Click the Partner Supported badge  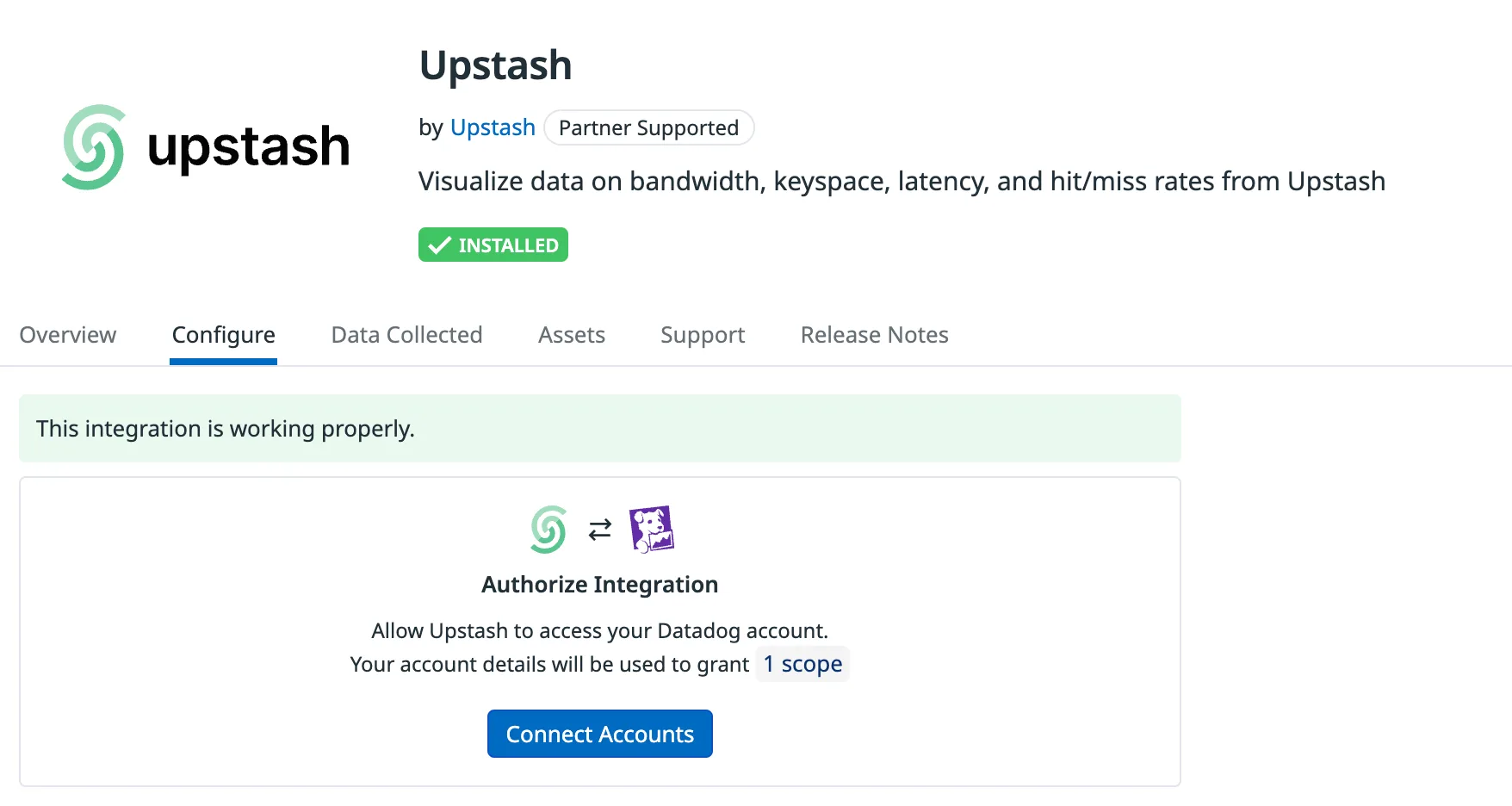coord(649,127)
